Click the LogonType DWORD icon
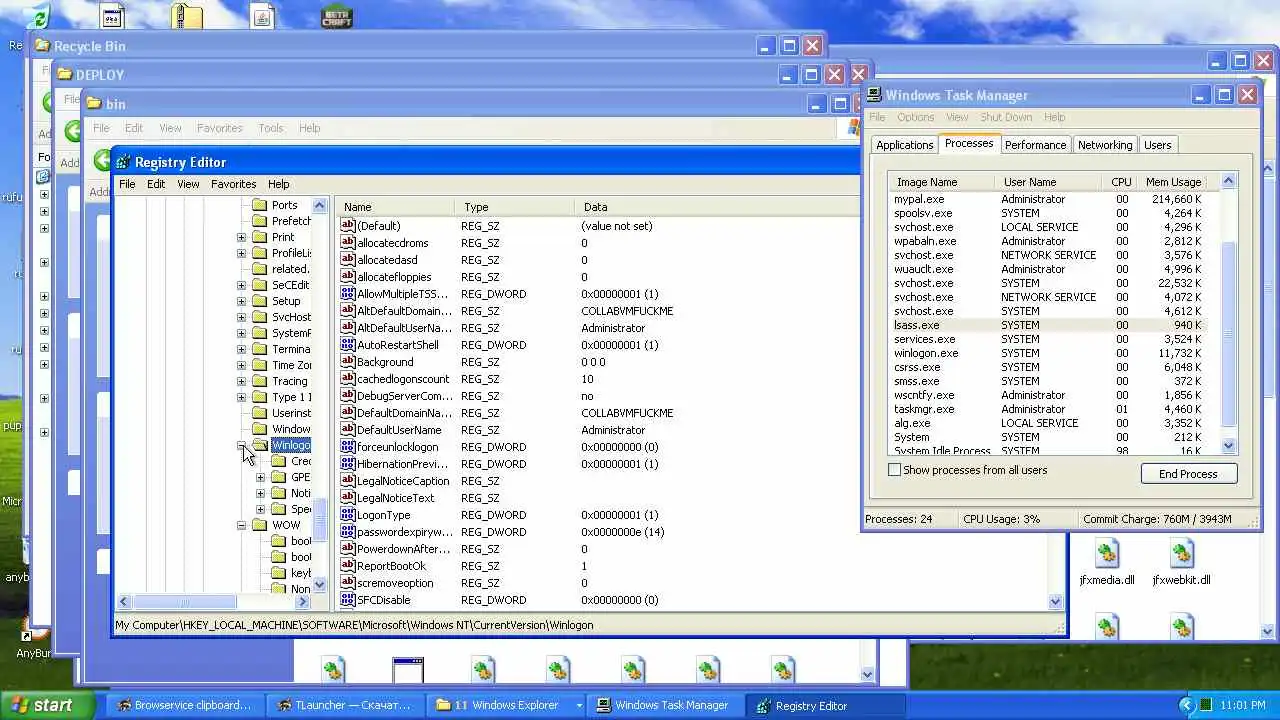This screenshot has width=1280, height=720. click(348, 515)
